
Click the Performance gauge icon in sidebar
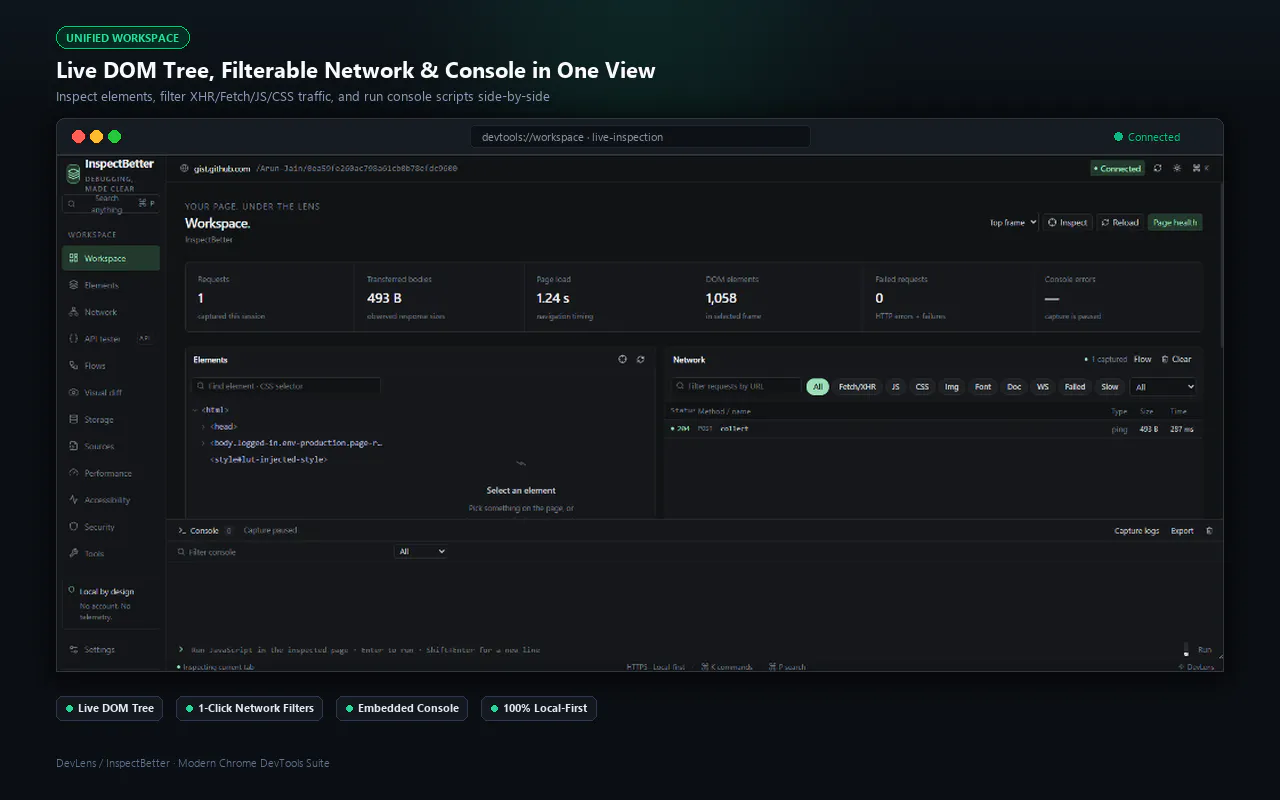coord(74,473)
